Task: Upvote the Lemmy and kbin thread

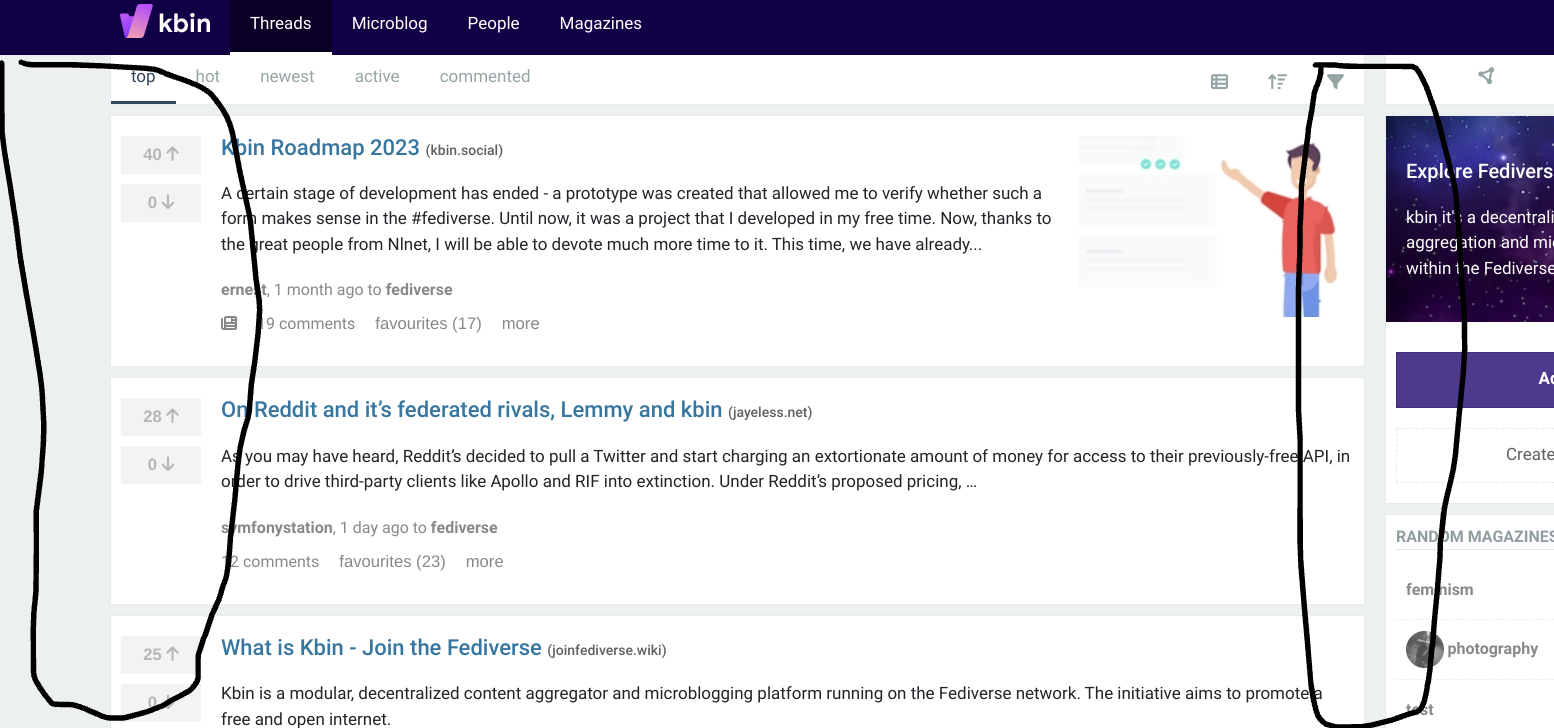Action: point(160,416)
